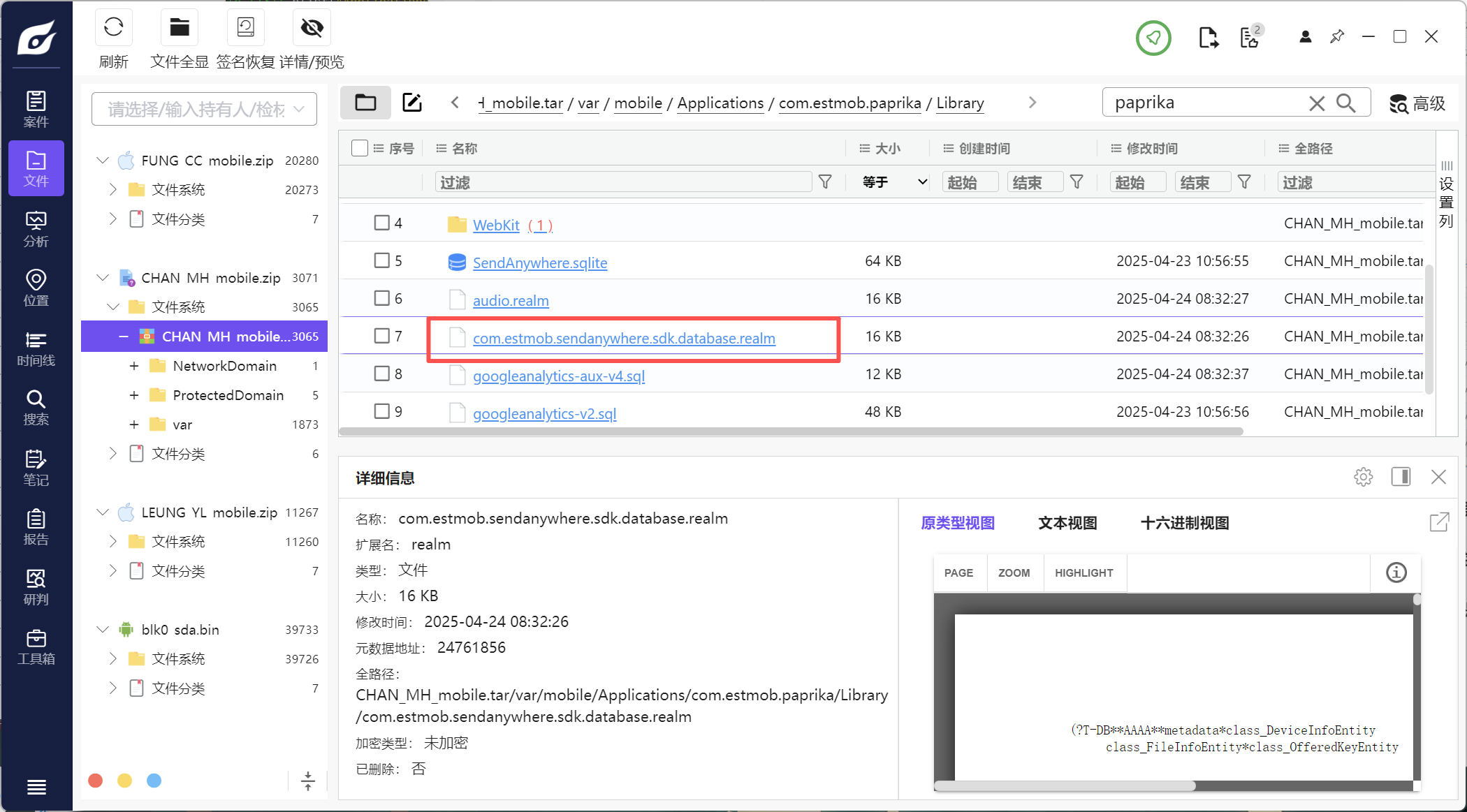Image resolution: width=1467 pixels, height=812 pixels.
Task: Click the red color dot
Action: [x=96, y=781]
